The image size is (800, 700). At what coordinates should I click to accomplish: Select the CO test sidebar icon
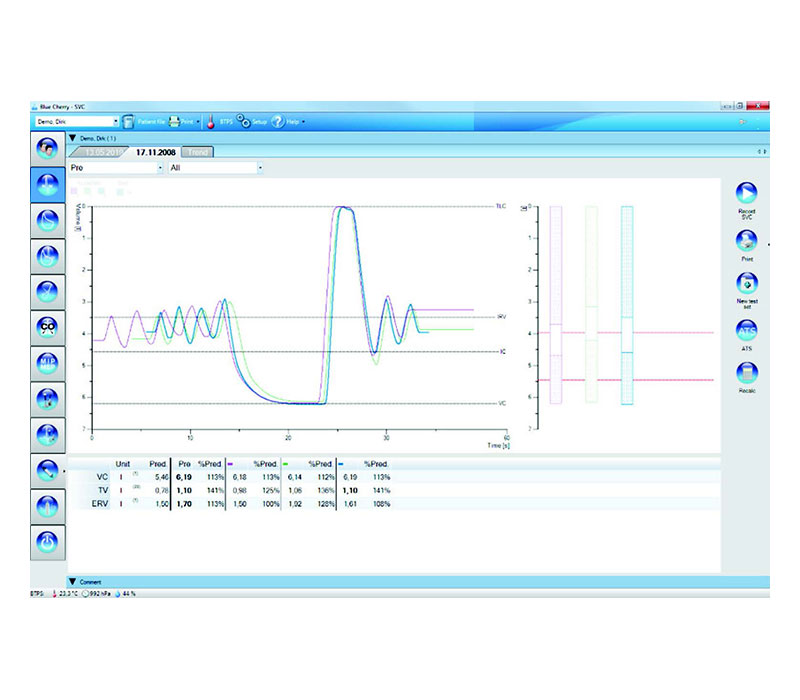coord(48,325)
